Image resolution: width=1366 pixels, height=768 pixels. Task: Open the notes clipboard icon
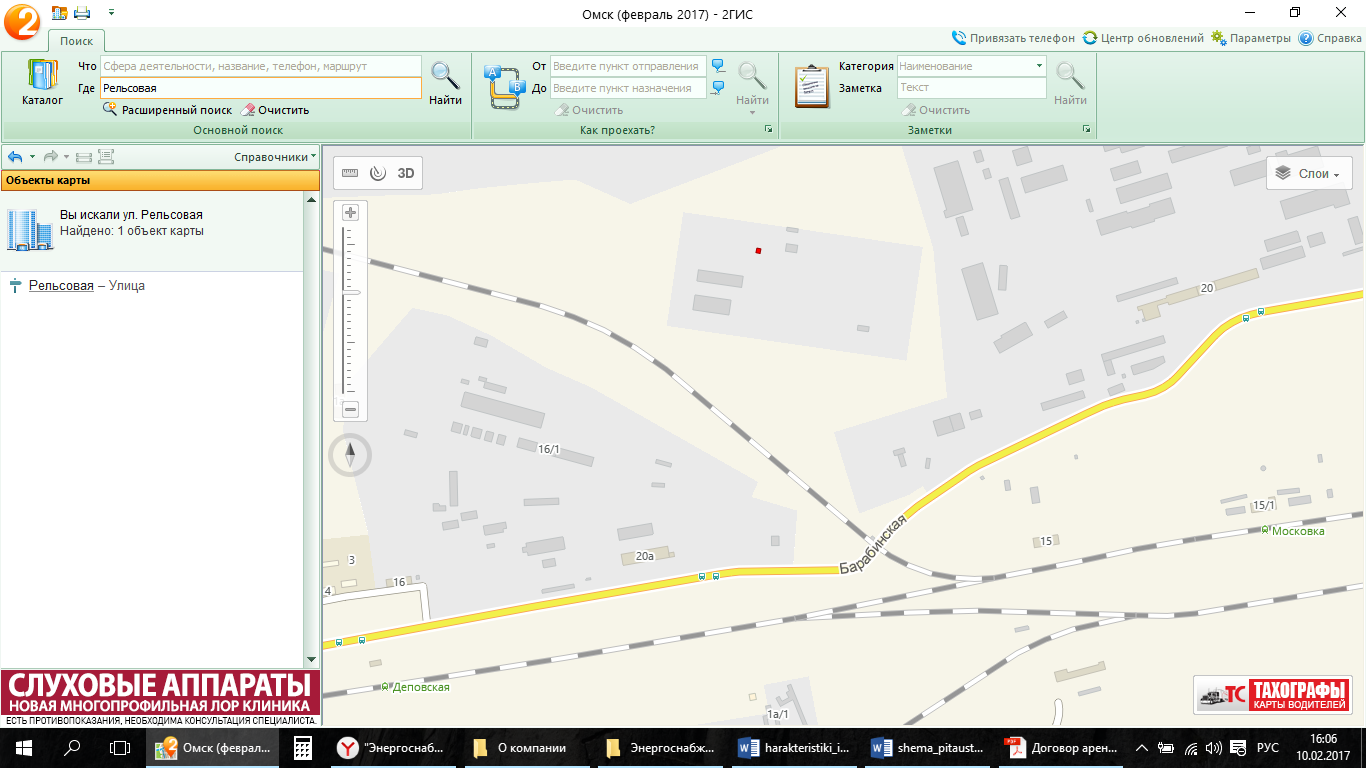coord(811,85)
